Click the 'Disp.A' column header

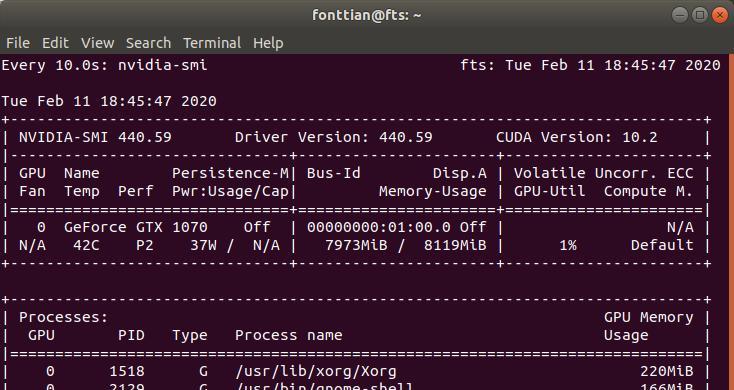[460, 174]
